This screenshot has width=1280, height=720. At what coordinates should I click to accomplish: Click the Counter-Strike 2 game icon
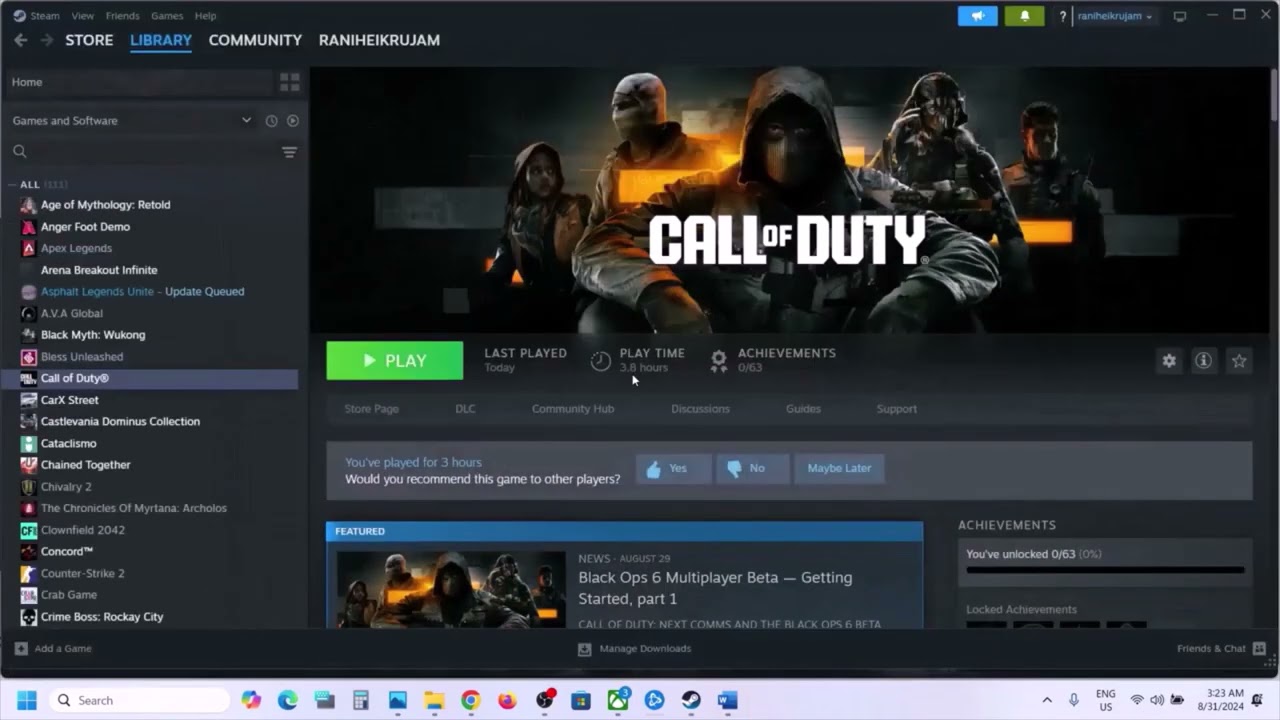pos(28,573)
